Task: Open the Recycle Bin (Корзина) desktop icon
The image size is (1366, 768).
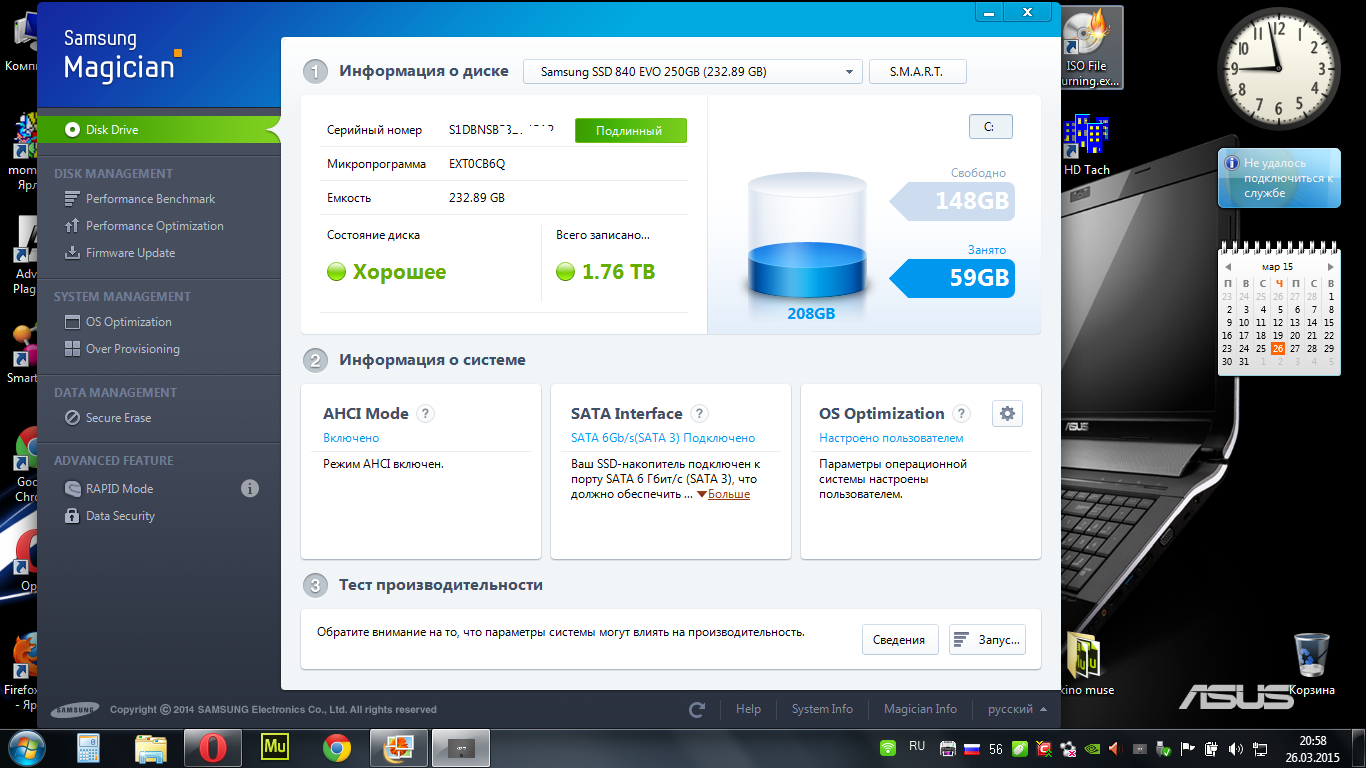Action: pos(1311,663)
